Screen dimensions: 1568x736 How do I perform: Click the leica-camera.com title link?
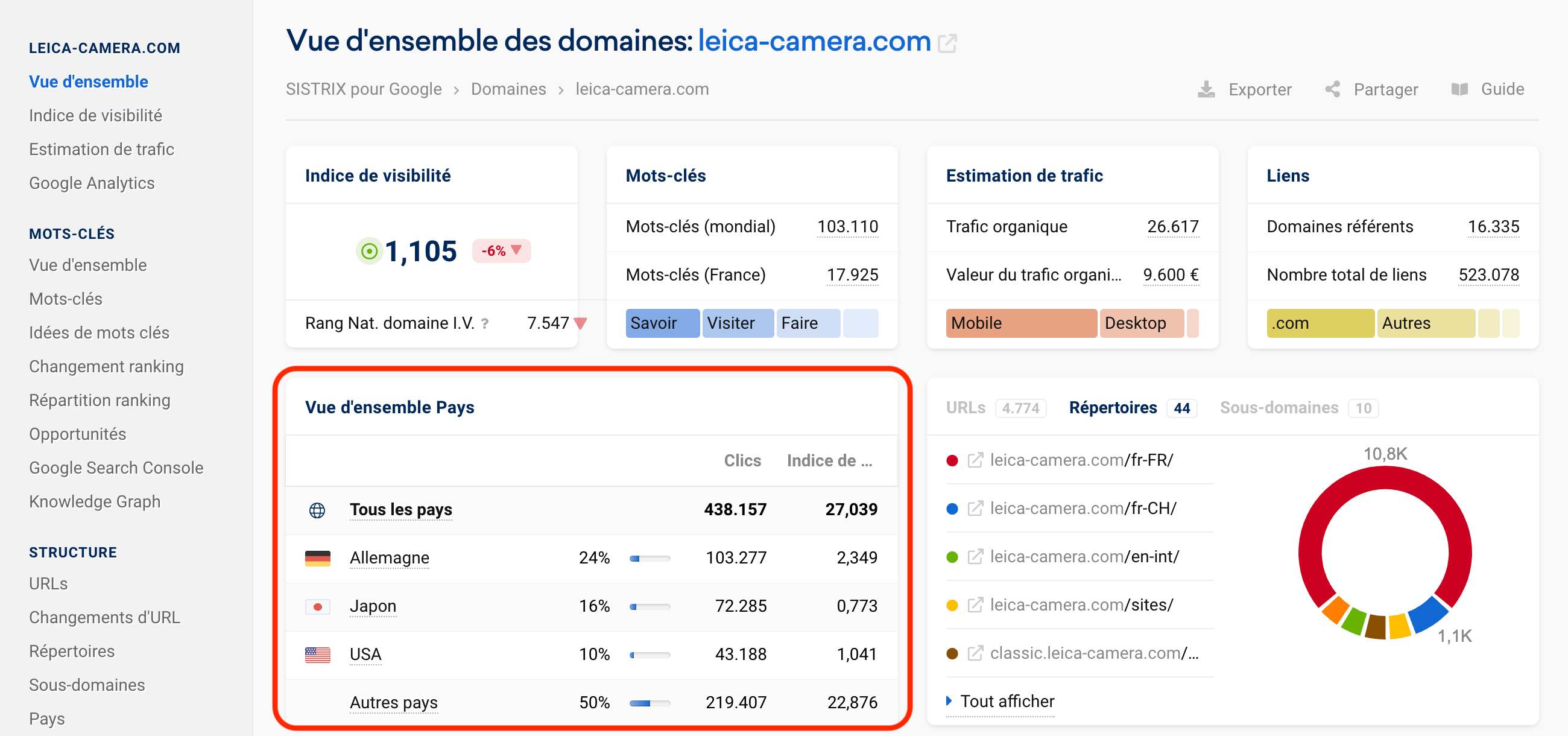pyautogui.click(x=814, y=42)
